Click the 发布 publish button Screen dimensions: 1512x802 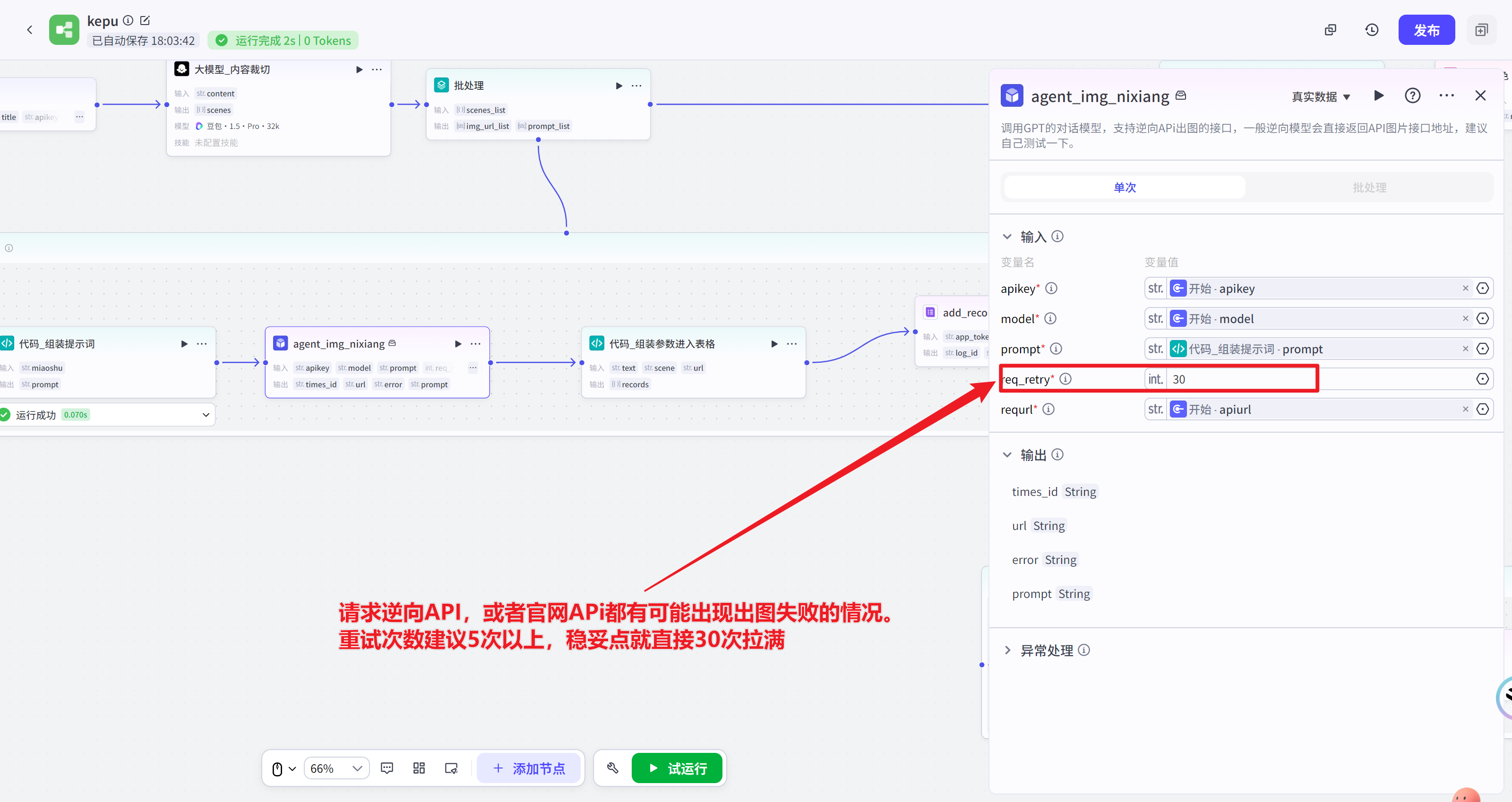click(x=1426, y=30)
